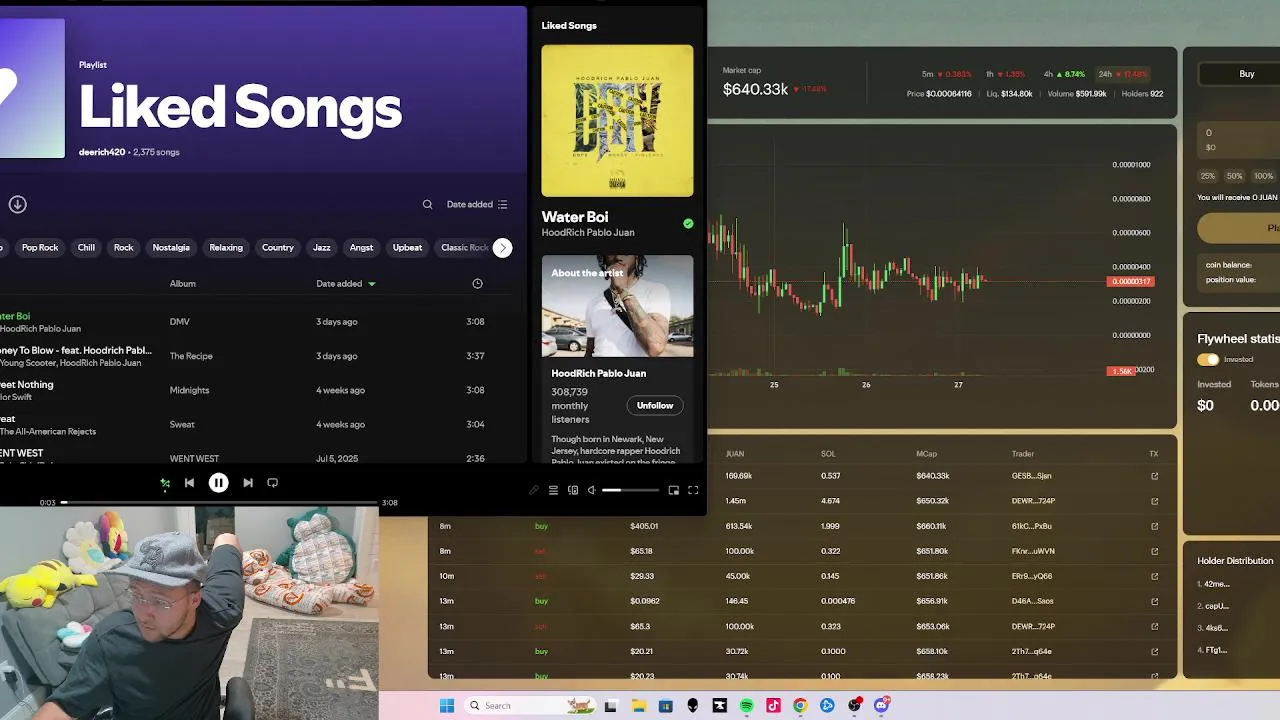The width and height of the screenshot is (1280, 720).
Task: Select the Rock genre chip
Action: [x=123, y=247]
